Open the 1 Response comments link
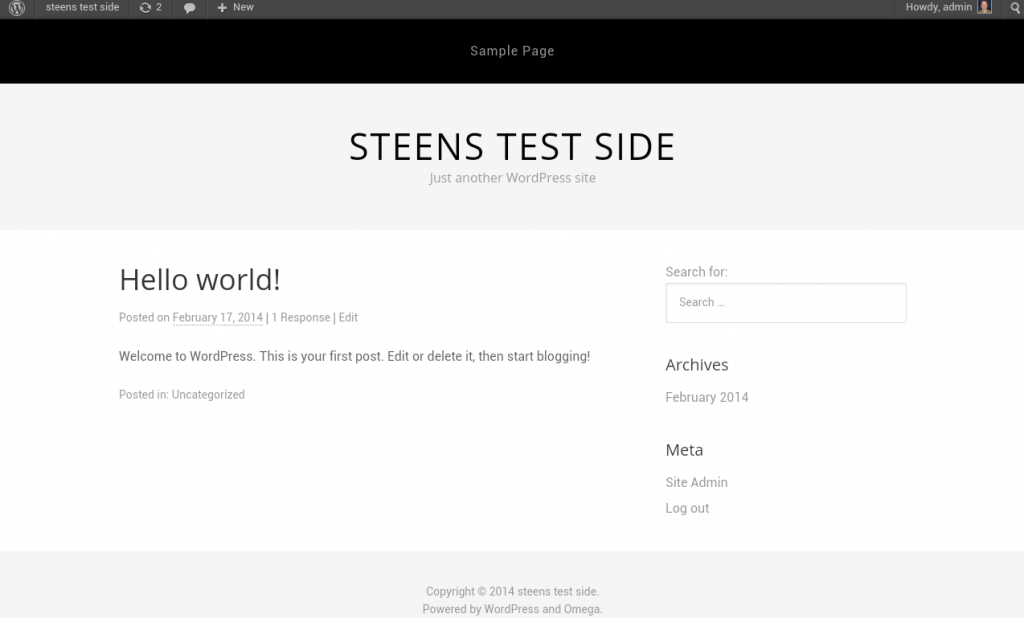 tap(301, 317)
